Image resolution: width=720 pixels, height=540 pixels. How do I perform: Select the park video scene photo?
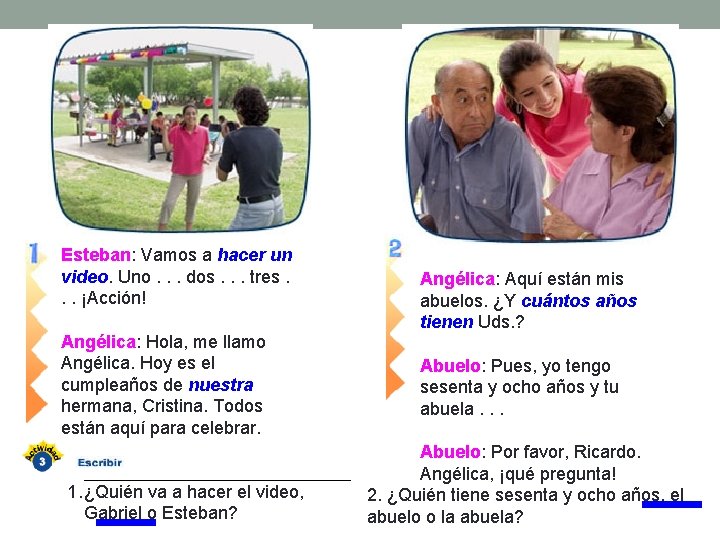(x=181, y=129)
